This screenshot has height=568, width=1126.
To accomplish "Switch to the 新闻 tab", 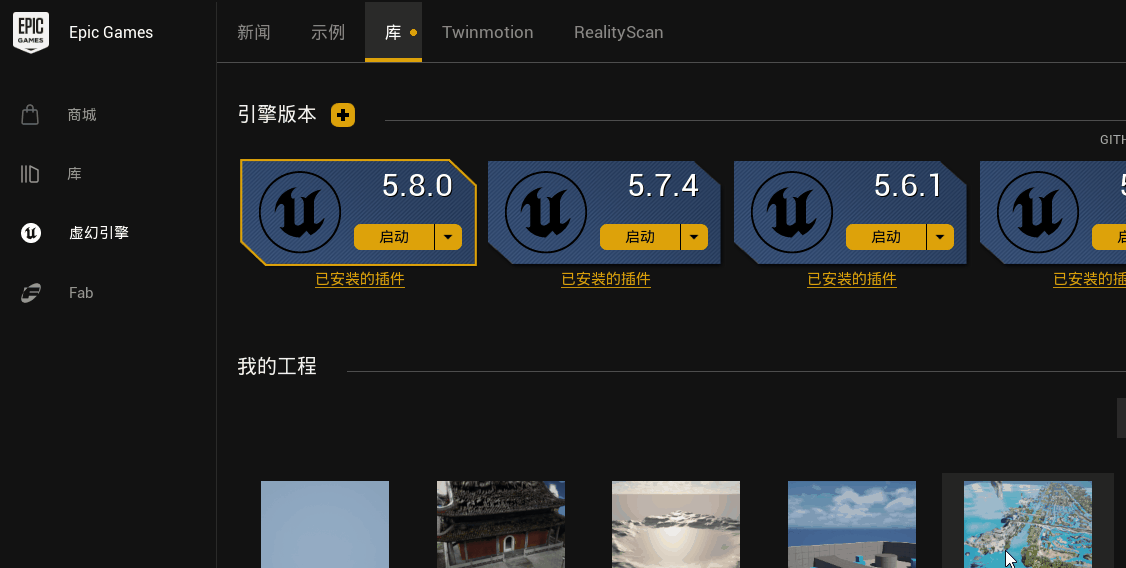I will pyautogui.click(x=253, y=32).
